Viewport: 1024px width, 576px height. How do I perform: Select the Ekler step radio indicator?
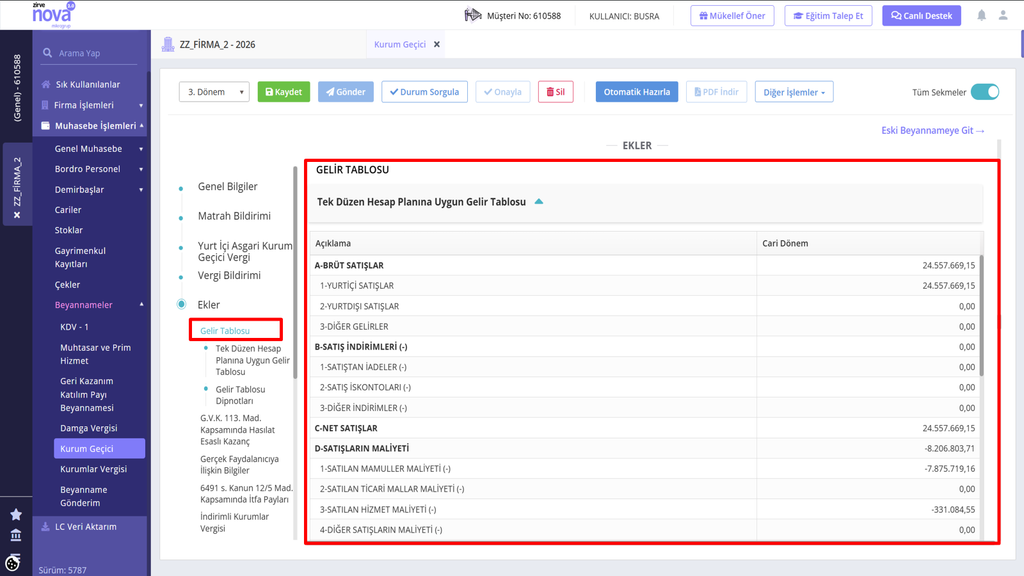[x=182, y=304]
